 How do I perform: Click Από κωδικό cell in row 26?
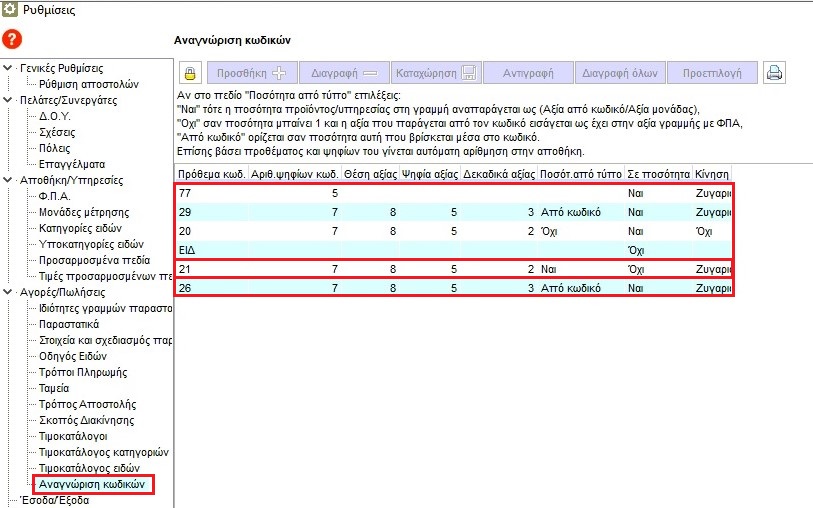tap(581, 288)
